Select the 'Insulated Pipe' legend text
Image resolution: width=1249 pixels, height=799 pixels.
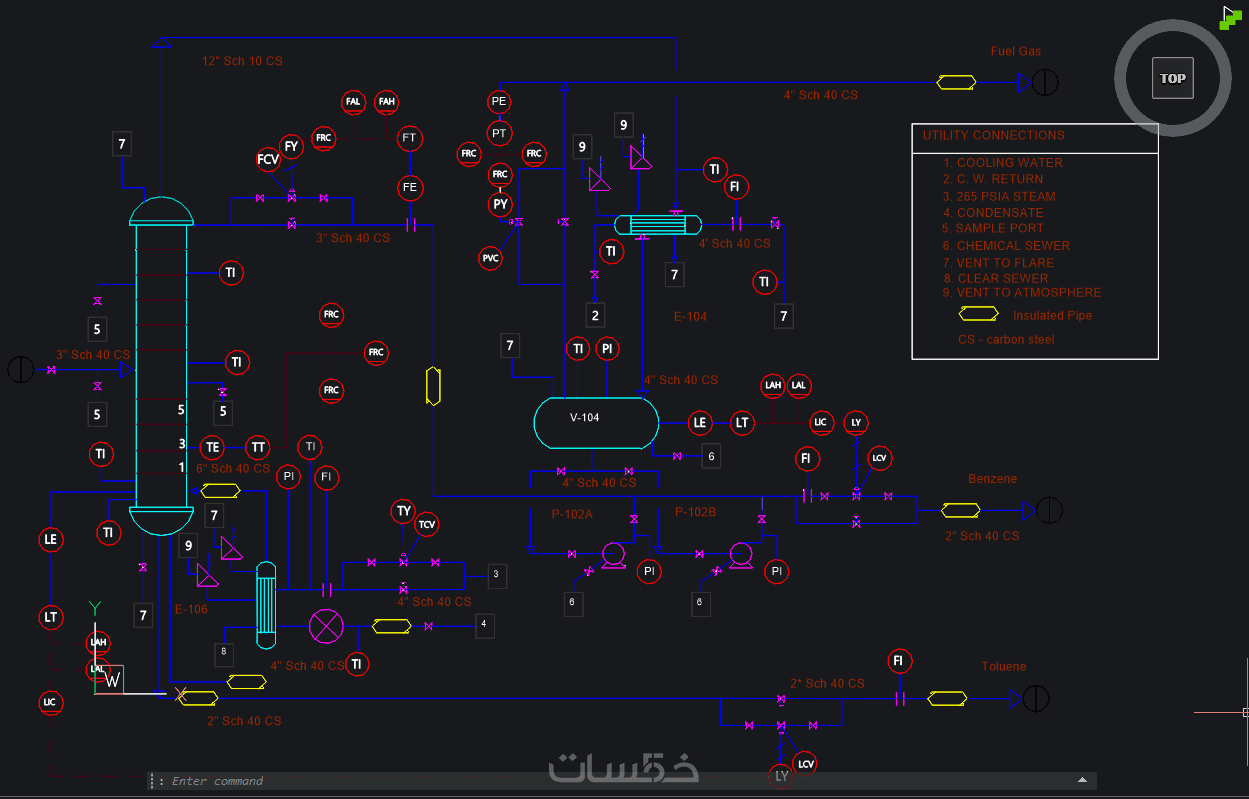pyautogui.click(x=1052, y=315)
